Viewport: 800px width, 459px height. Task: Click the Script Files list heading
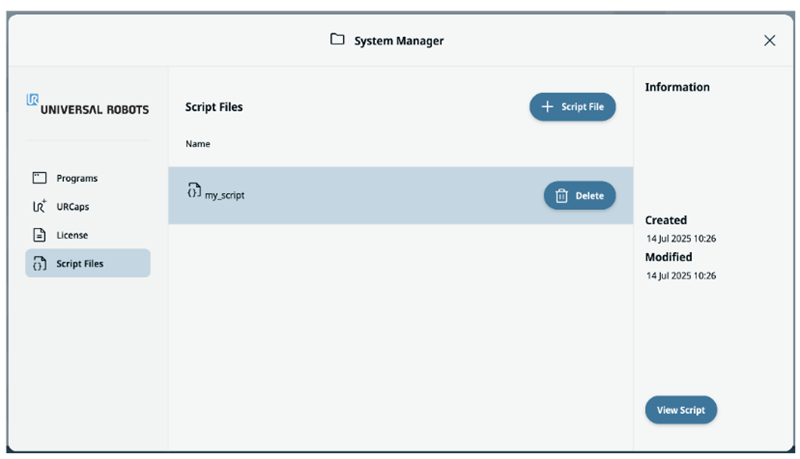tap(214, 107)
